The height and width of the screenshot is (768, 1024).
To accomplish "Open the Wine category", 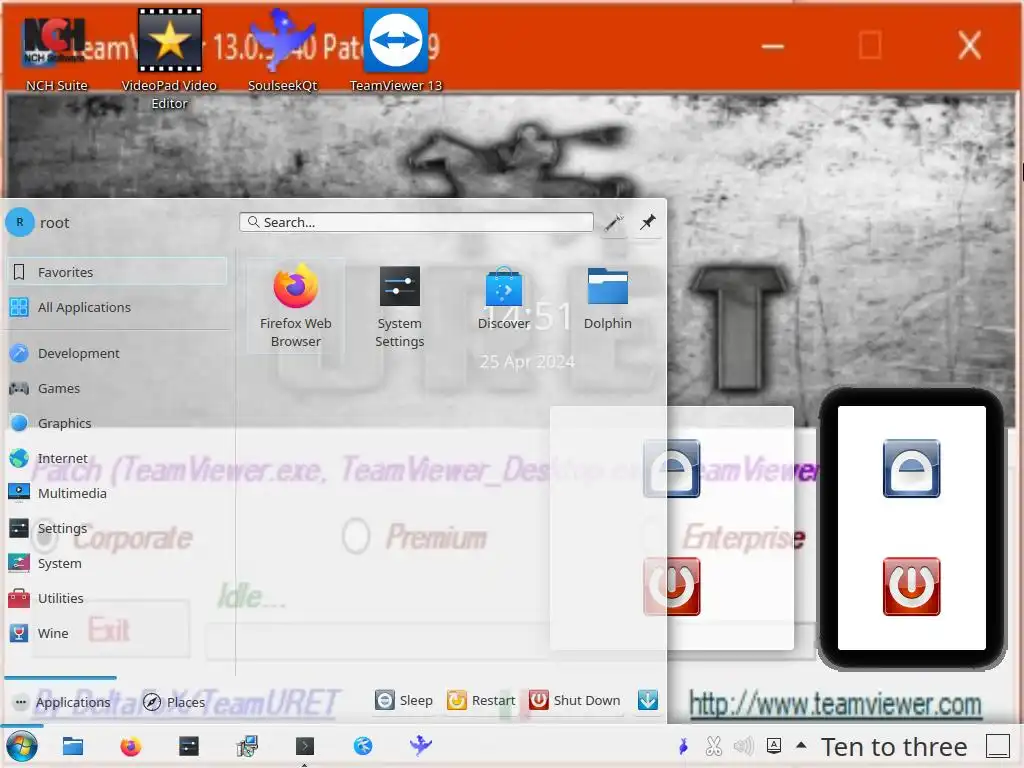I will (x=116, y=633).
